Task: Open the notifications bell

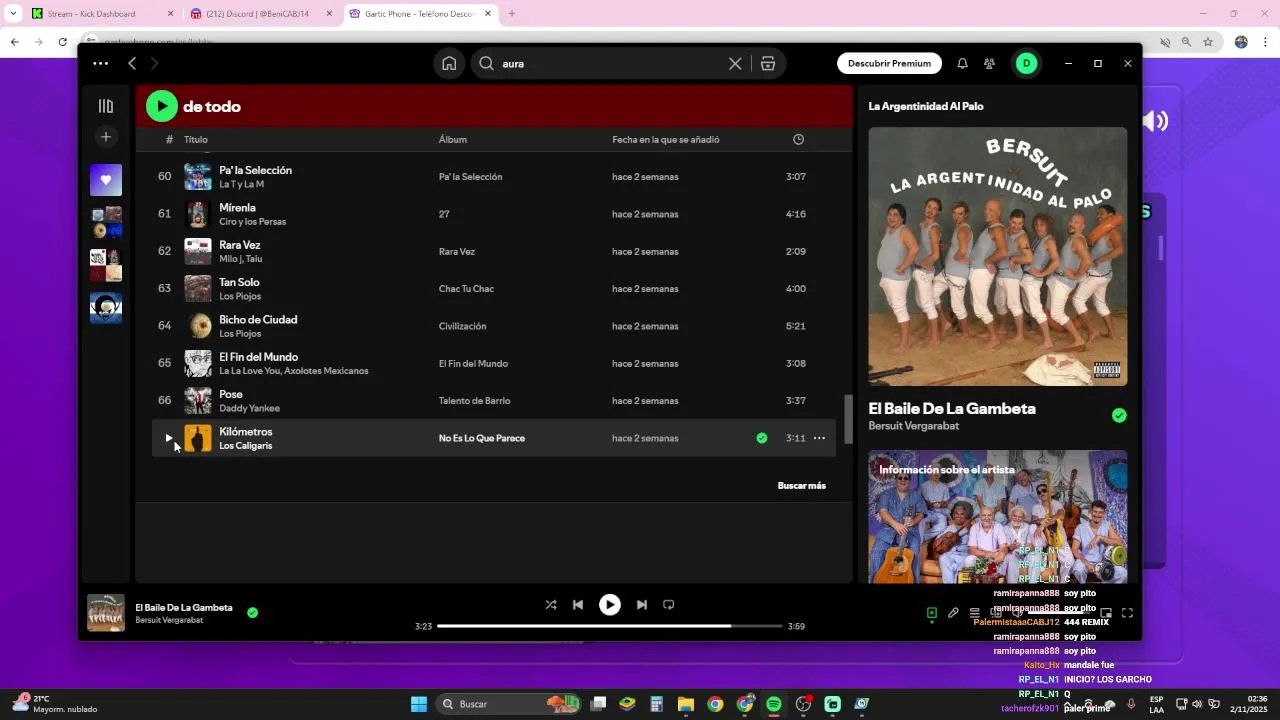Action: point(962,63)
